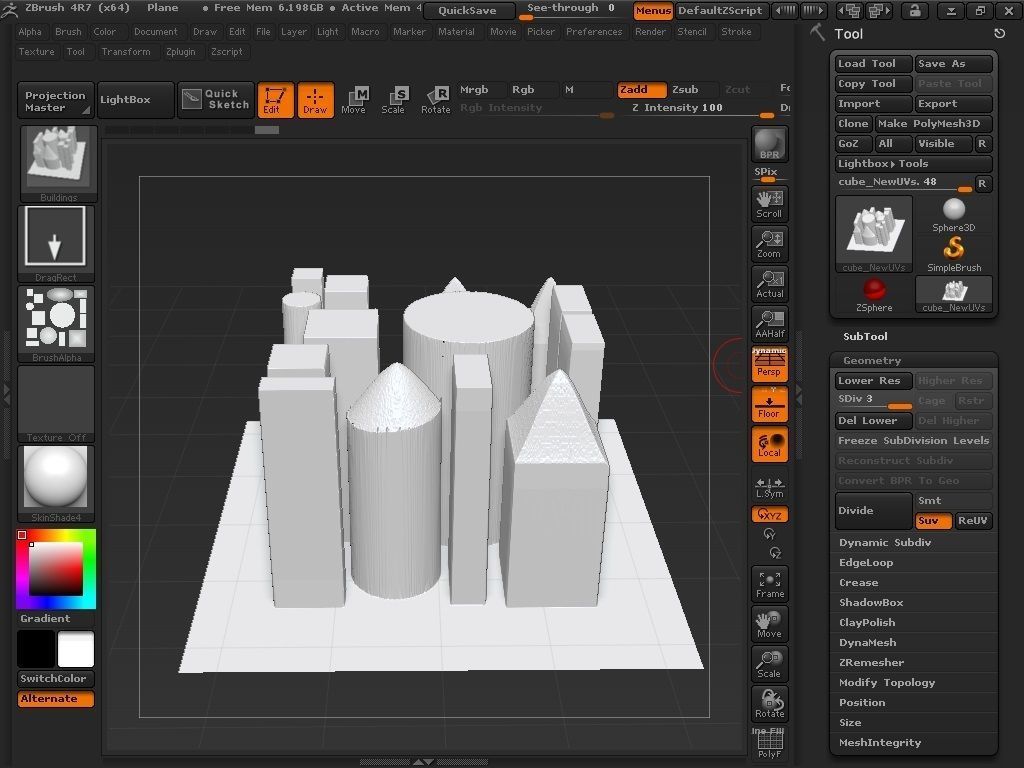Pick a color in the color picker
The height and width of the screenshot is (768, 1024).
[56, 569]
